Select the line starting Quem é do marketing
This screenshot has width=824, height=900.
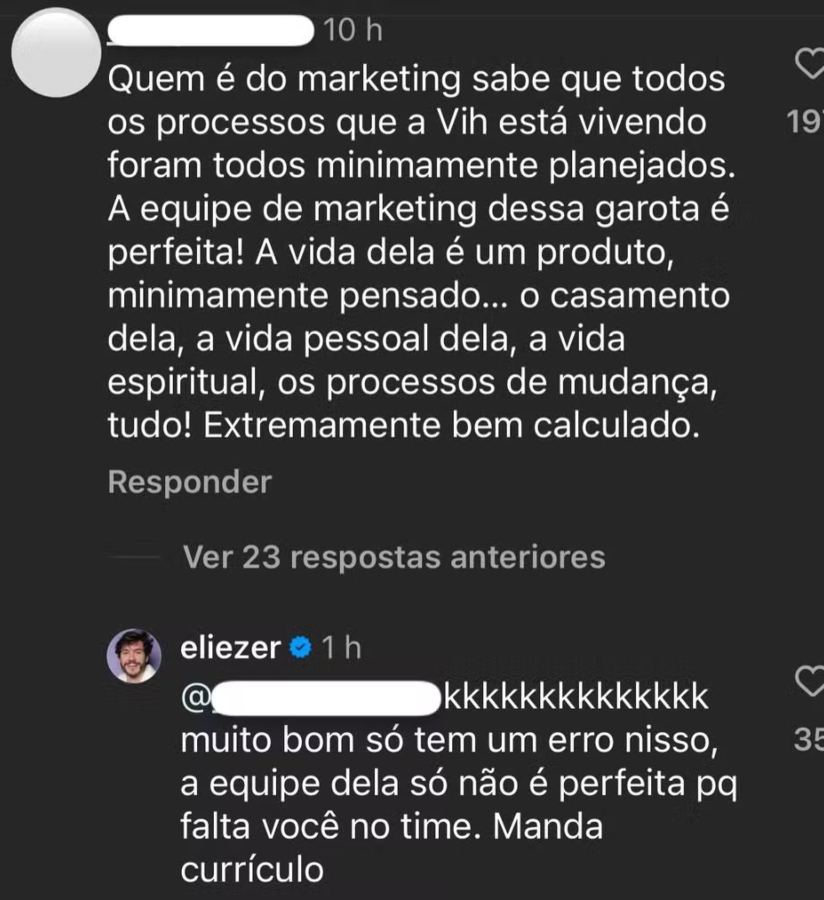[416, 79]
